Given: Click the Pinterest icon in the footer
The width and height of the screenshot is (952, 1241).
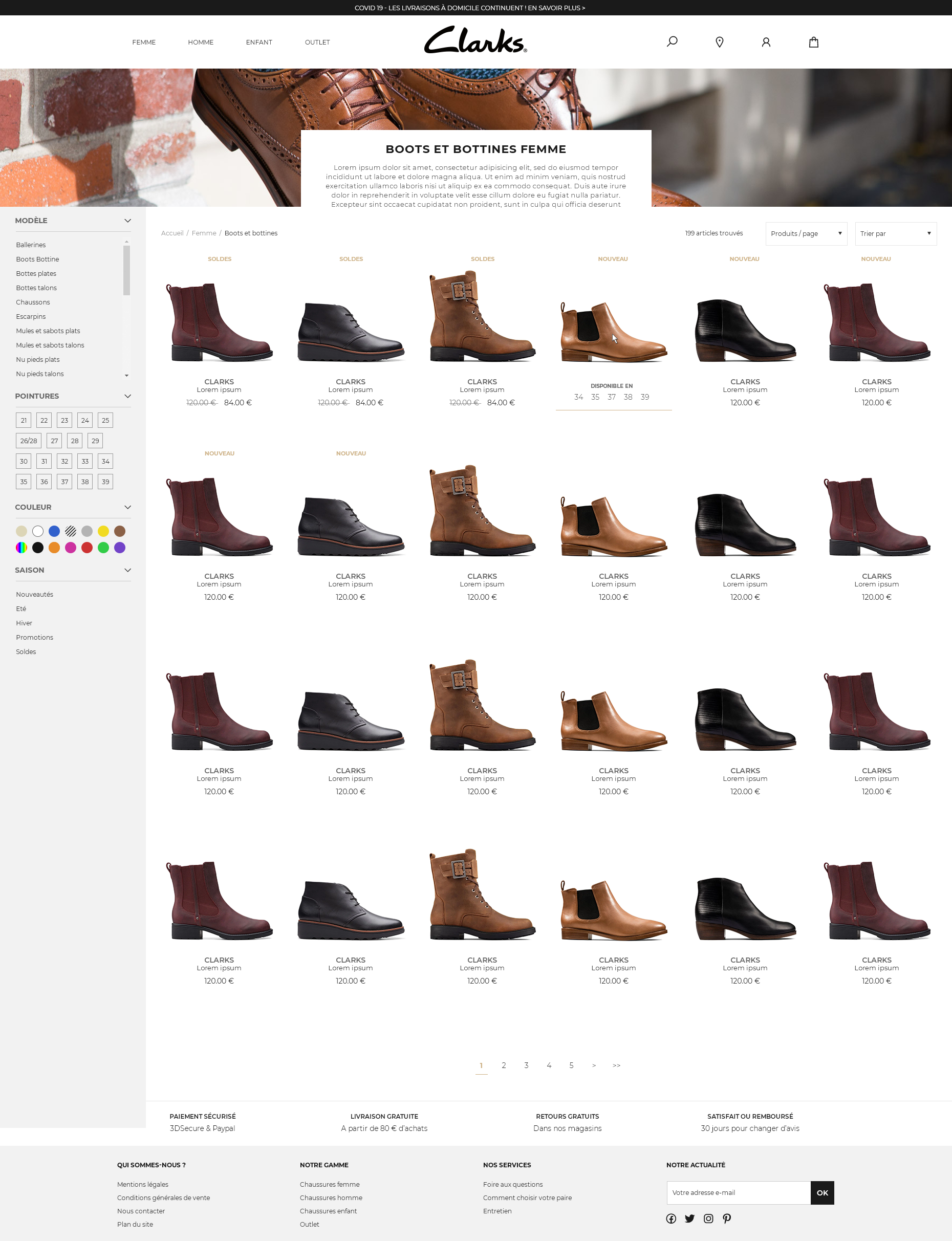Looking at the screenshot, I should 727,1218.
